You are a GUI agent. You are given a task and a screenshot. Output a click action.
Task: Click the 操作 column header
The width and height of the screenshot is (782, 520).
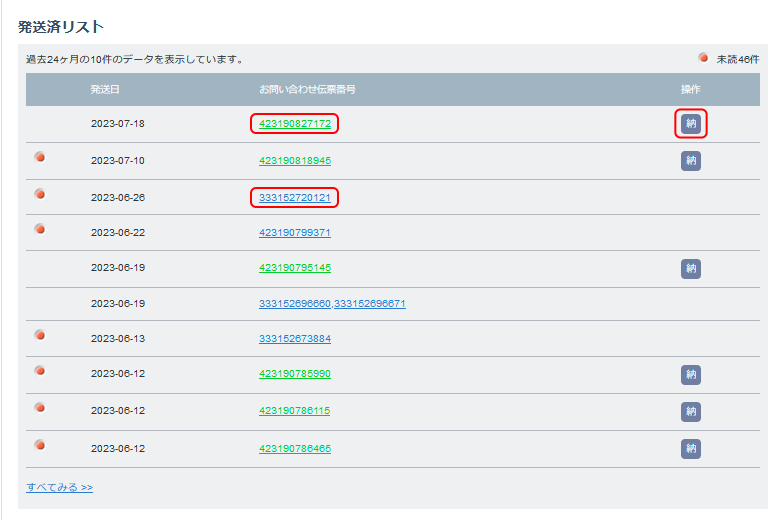pyautogui.click(x=690, y=90)
